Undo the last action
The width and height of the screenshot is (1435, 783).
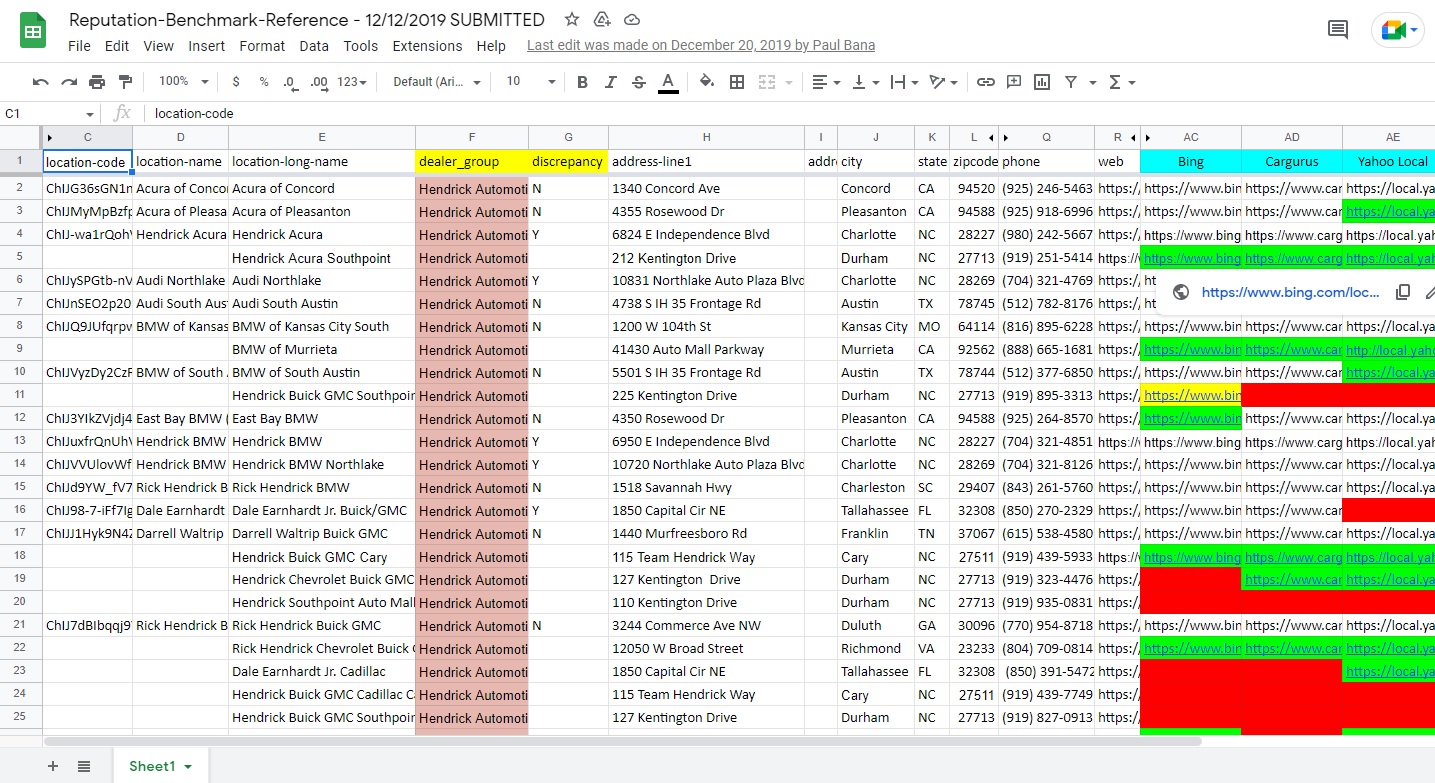point(41,82)
